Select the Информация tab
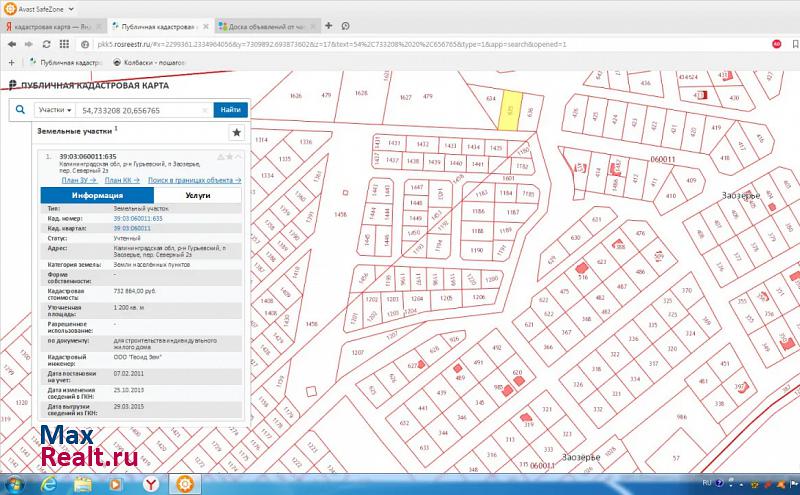 tap(97, 196)
